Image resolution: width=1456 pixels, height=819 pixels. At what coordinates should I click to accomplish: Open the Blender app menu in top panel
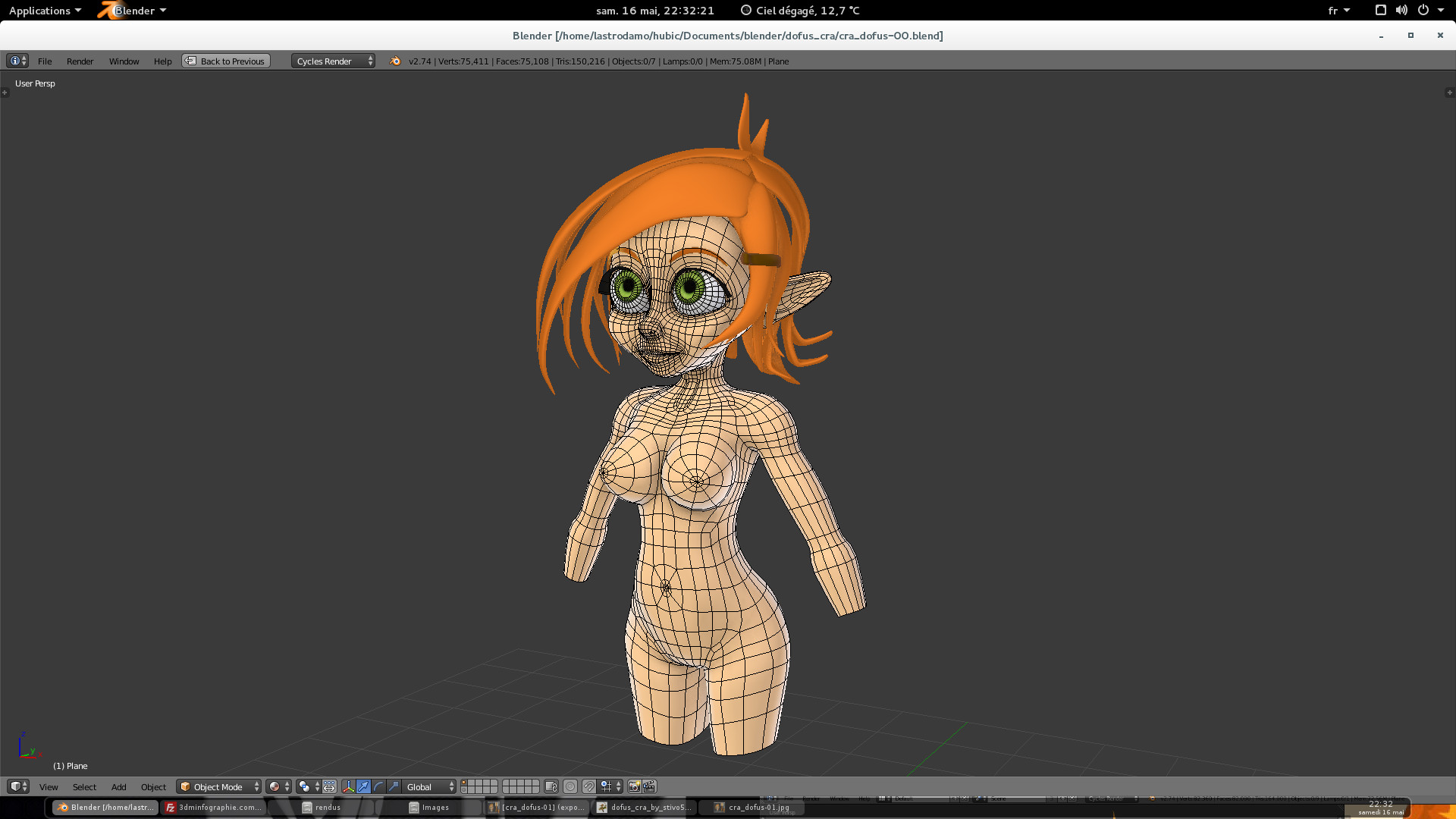(133, 11)
